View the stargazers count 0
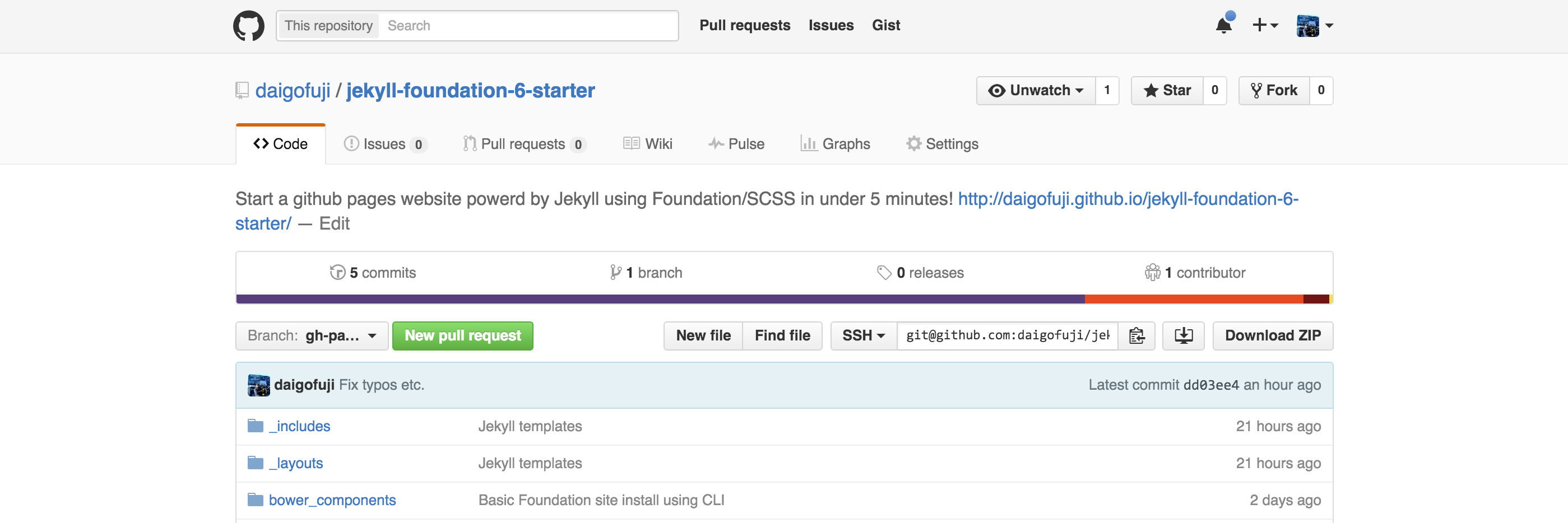Image resolution: width=1568 pixels, height=523 pixels. pyautogui.click(x=1215, y=91)
